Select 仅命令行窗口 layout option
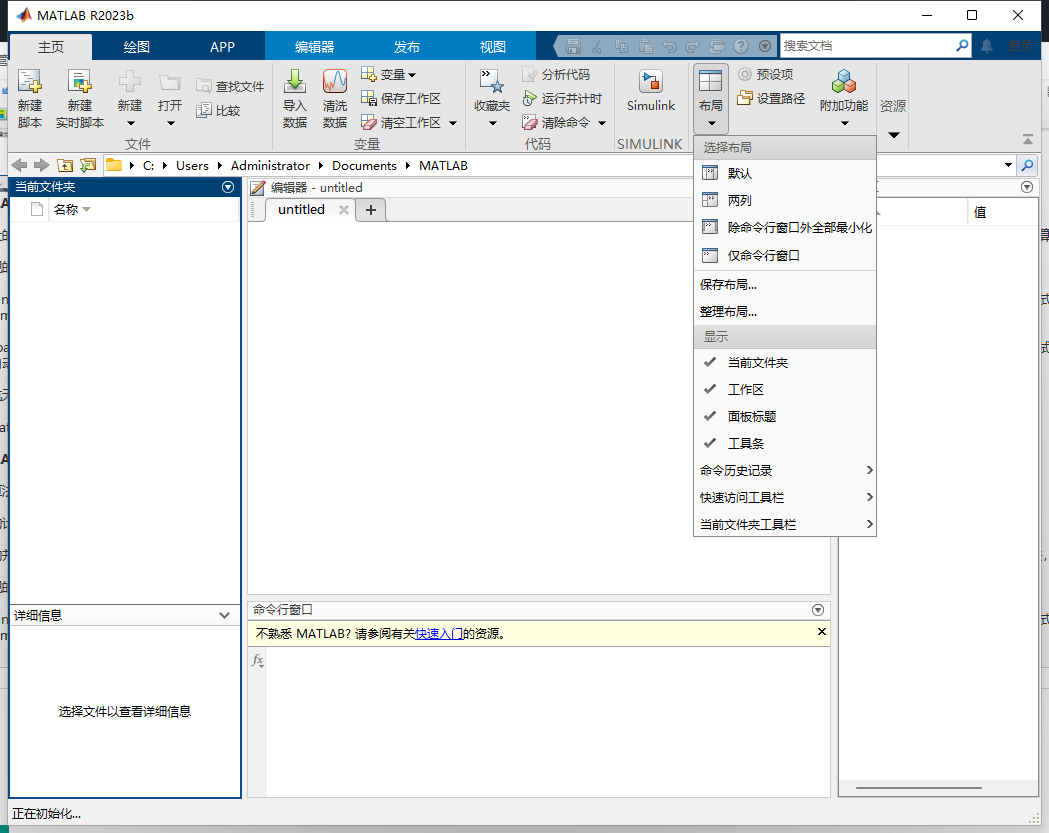Image resolution: width=1049 pixels, height=833 pixels. (x=785, y=256)
